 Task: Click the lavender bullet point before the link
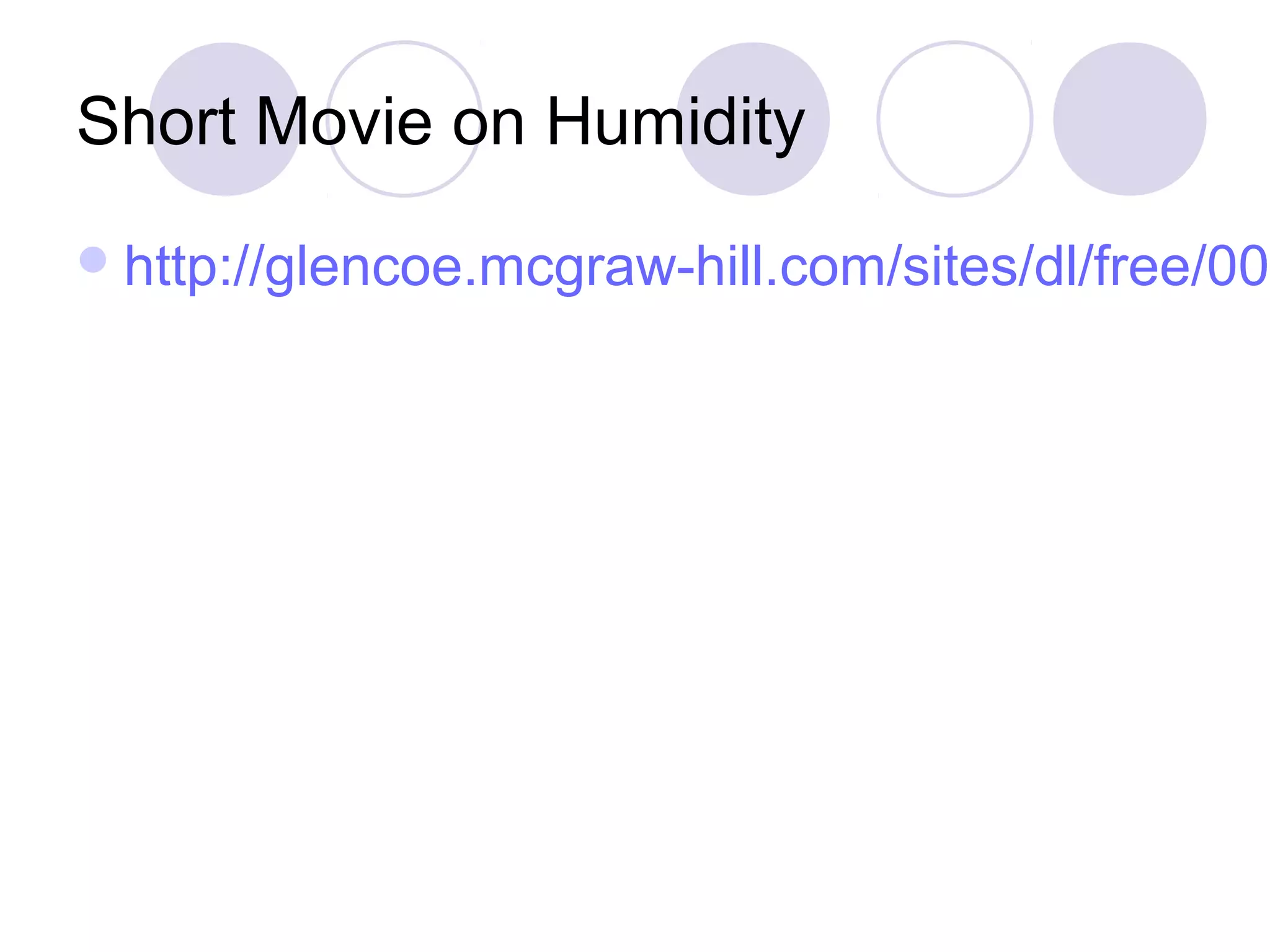click(x=93, y=259)
